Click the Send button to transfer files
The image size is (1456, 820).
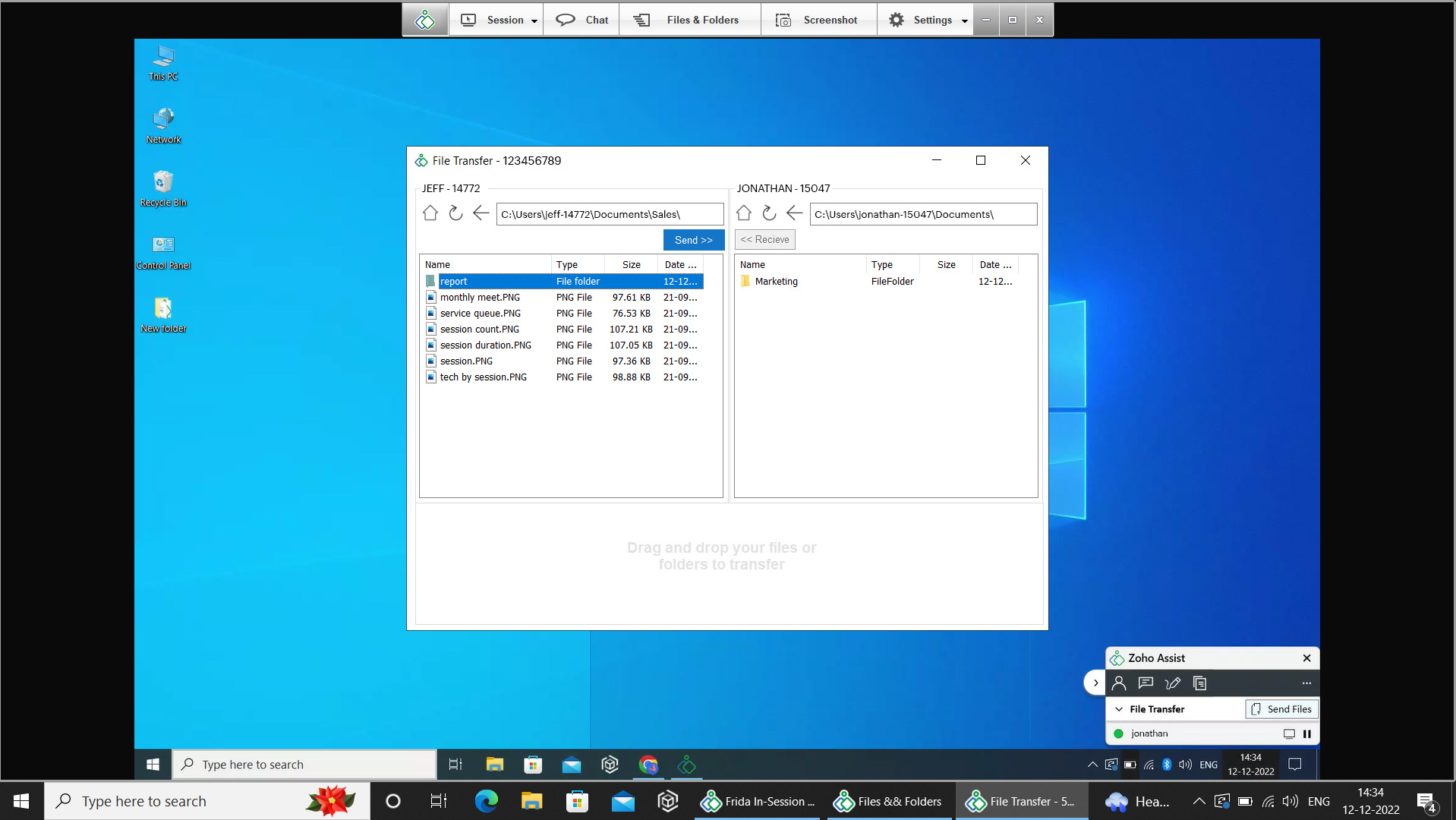pyautogui.click(x=693, y=239)
